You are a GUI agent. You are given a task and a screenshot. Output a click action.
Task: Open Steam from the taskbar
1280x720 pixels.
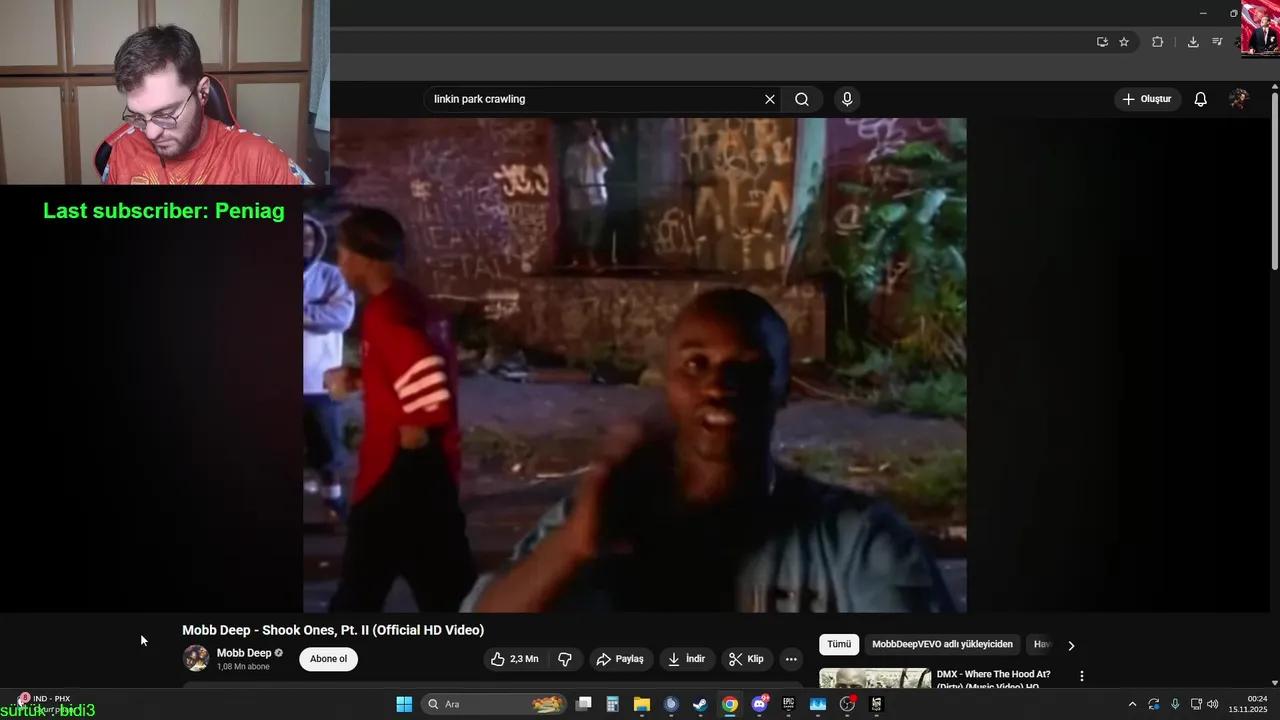700,704
